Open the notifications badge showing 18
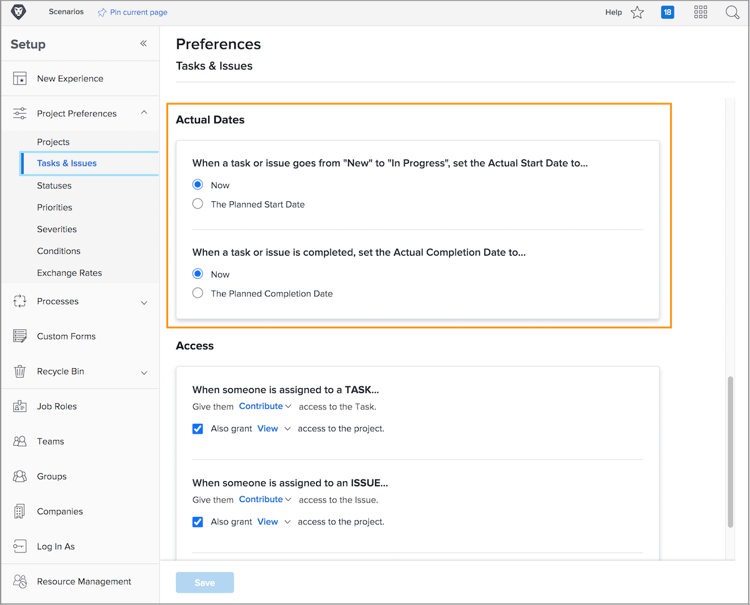Viewport: 750px width, 605px height. tap(667, 12)
